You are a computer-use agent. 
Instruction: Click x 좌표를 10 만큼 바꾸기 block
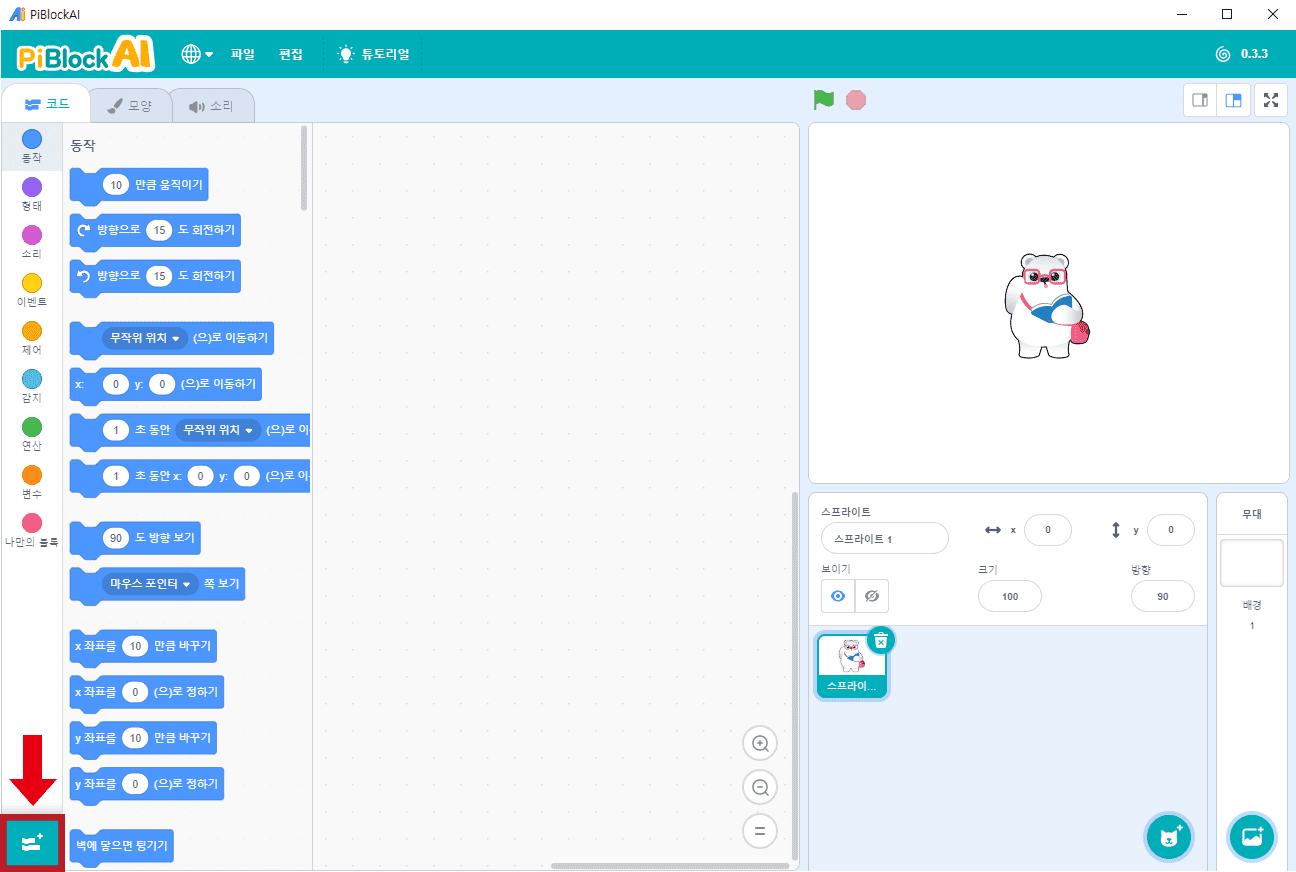pyautogui.click(x=143, y=646)
